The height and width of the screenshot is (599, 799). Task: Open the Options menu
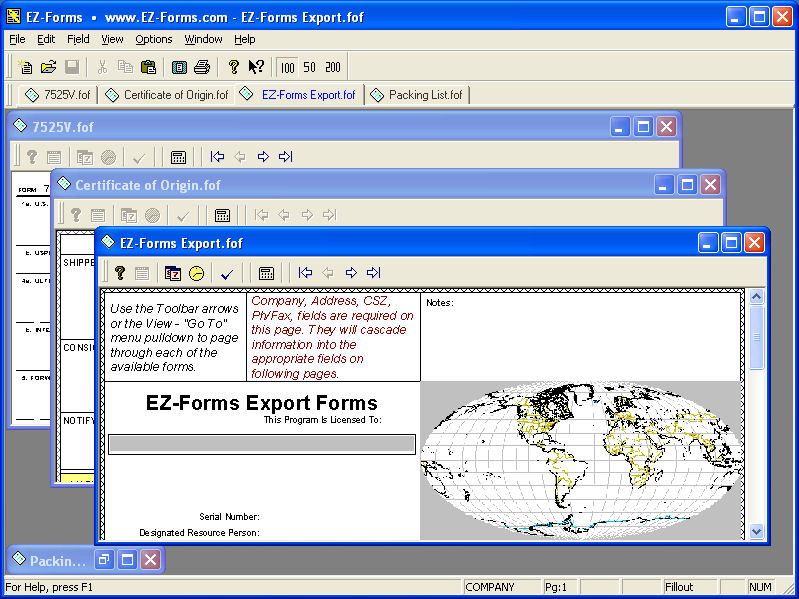154,39
